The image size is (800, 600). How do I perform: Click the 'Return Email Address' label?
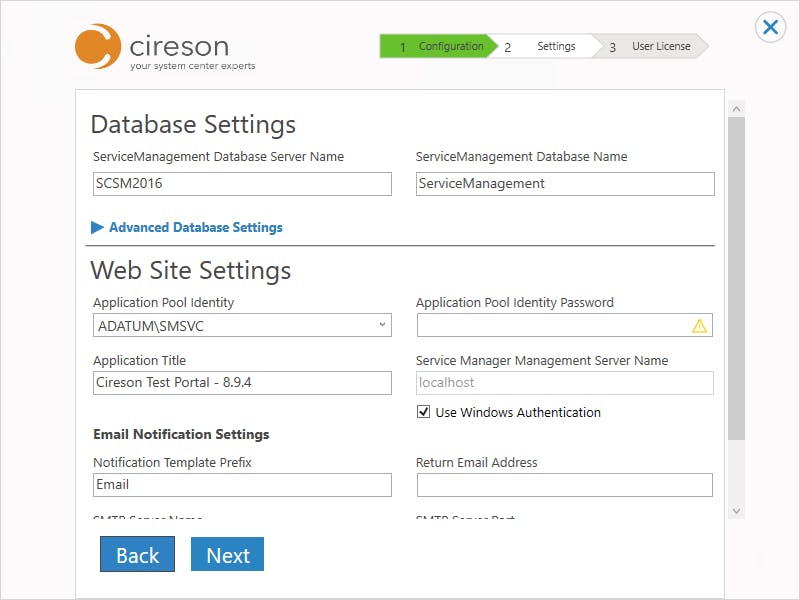point(477,462)
